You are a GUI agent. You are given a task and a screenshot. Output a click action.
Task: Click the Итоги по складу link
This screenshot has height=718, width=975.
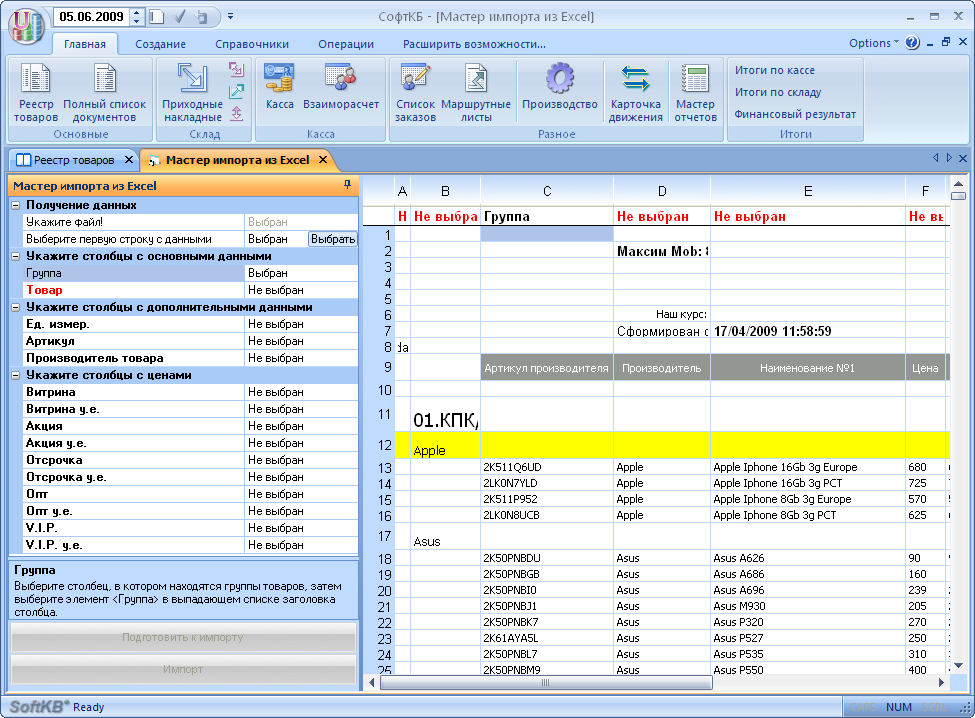(x=778, y=92)
